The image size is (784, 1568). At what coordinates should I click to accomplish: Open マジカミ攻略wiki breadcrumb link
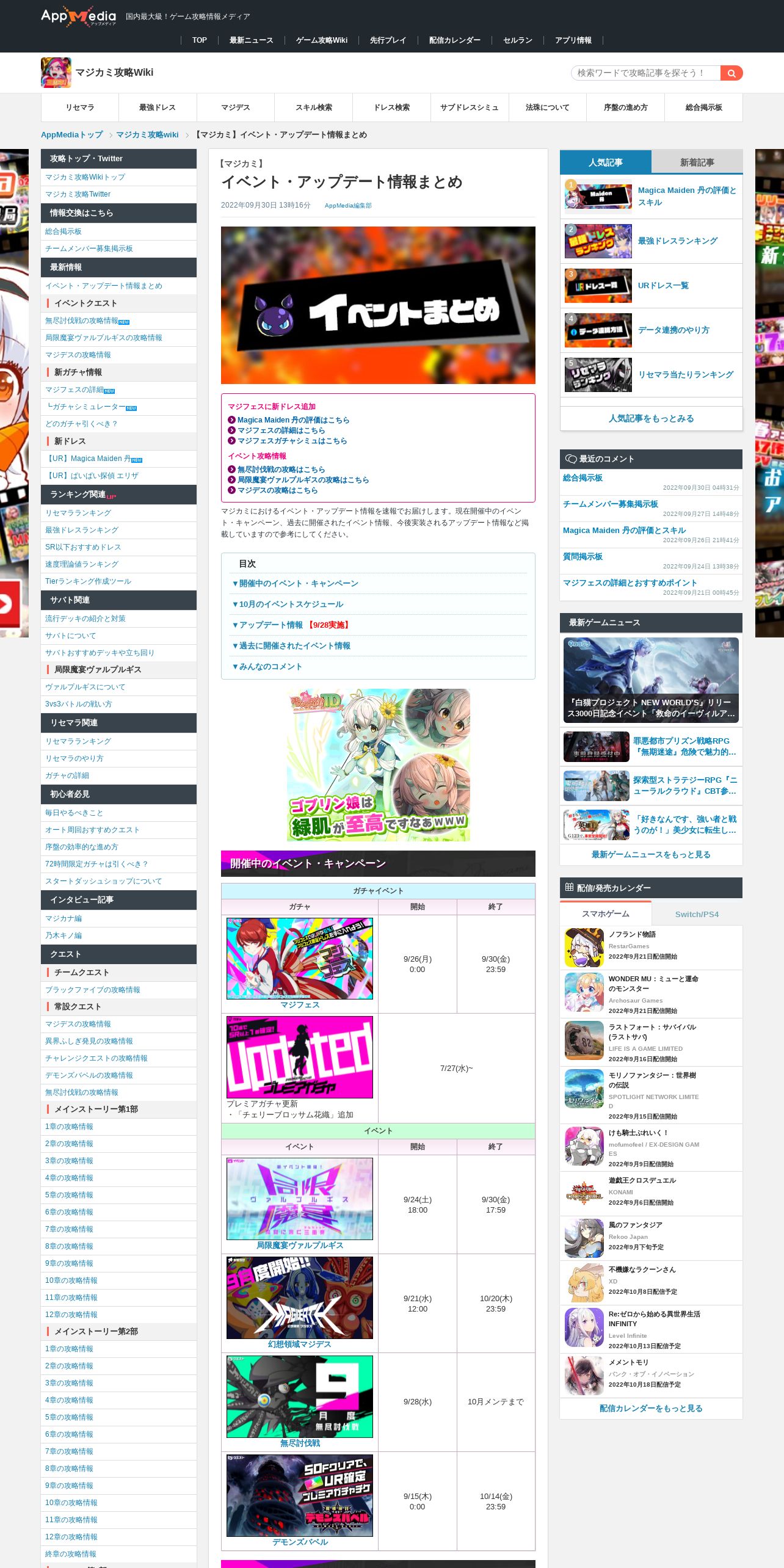click(147, 135)
